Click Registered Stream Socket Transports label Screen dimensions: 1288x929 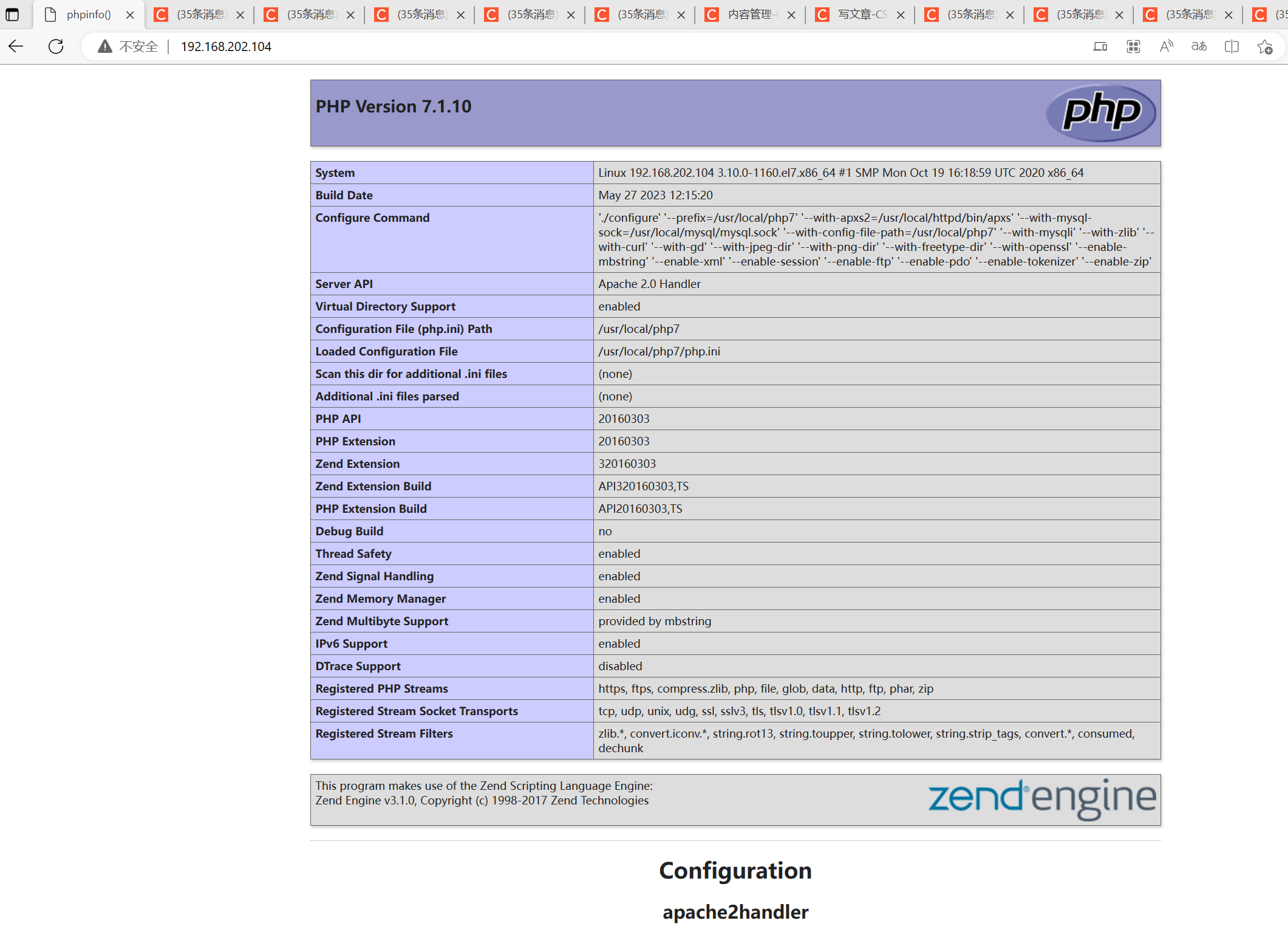coord(417,711)
